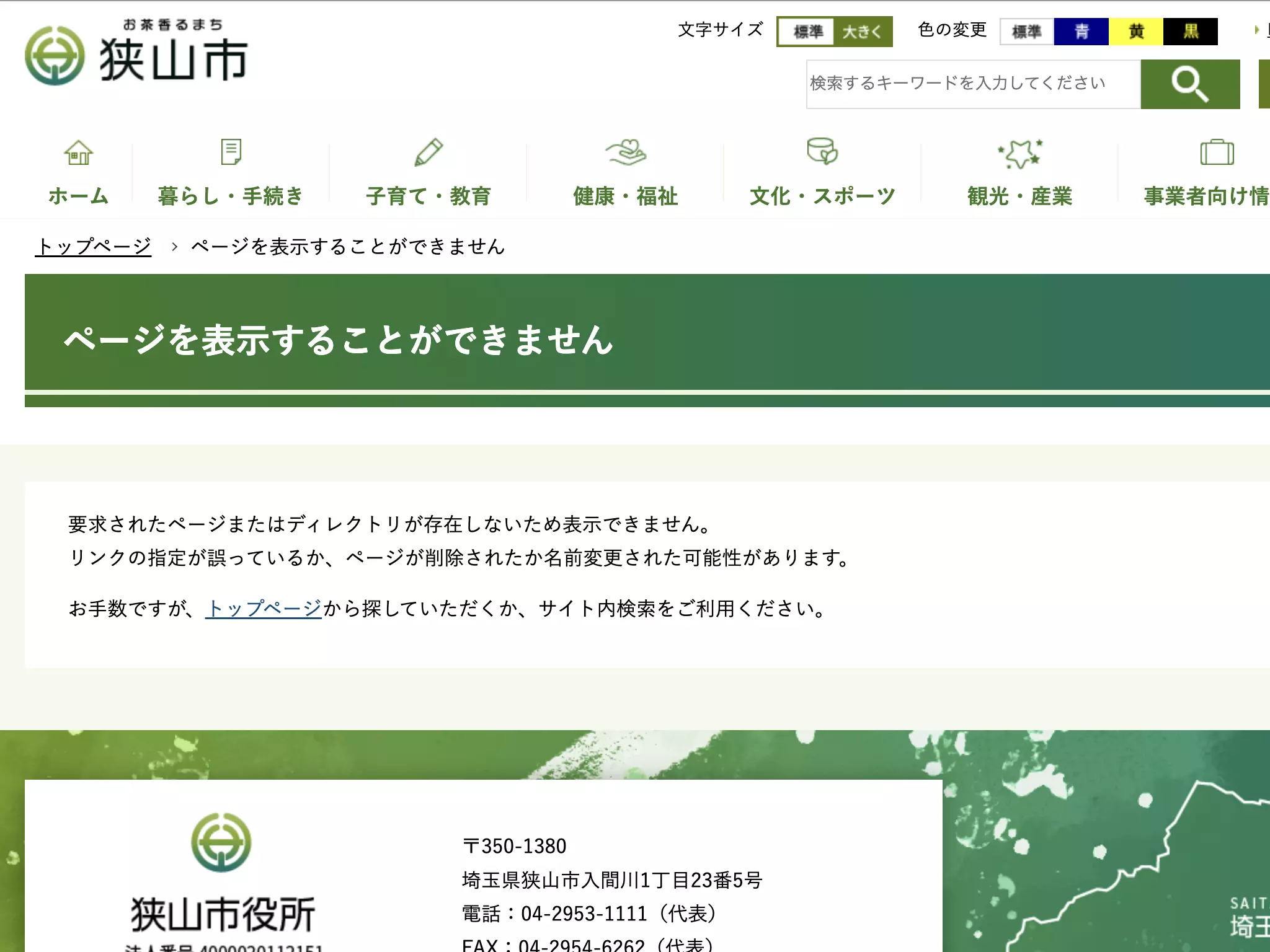Open the 観光・産業 menu
Screen dimensions: 1270x952
1020,196
